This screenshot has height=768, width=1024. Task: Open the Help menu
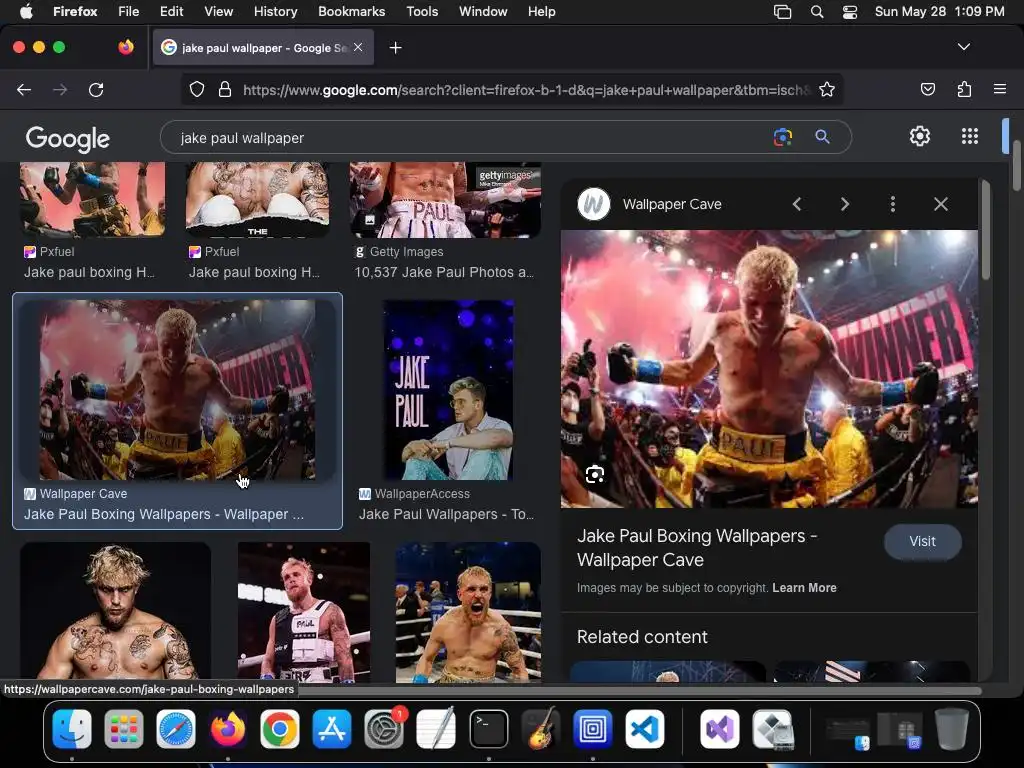pyautogui.click(x=541, y=11)
